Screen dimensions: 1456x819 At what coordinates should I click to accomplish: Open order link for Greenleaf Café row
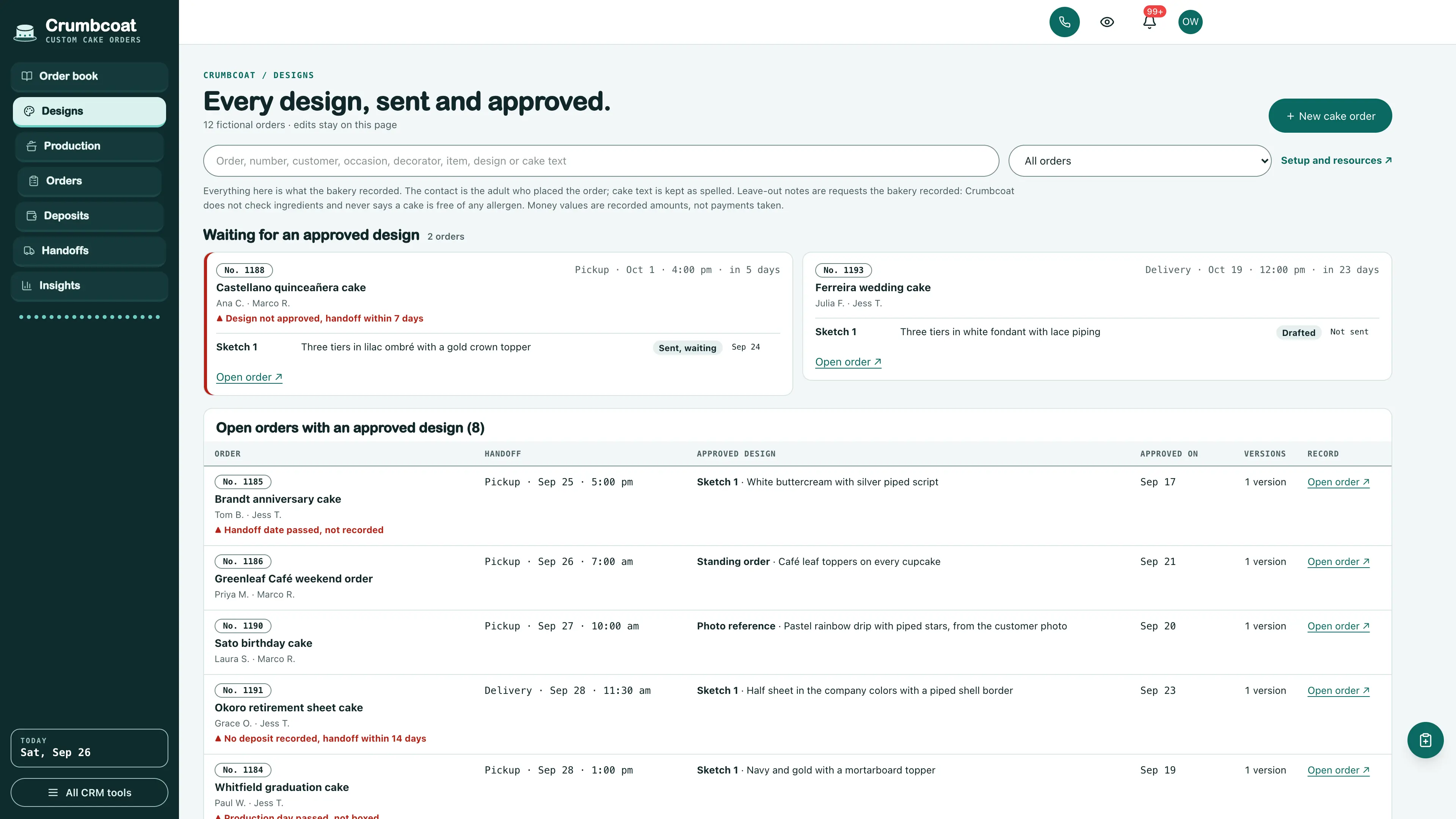point(1338,562)
